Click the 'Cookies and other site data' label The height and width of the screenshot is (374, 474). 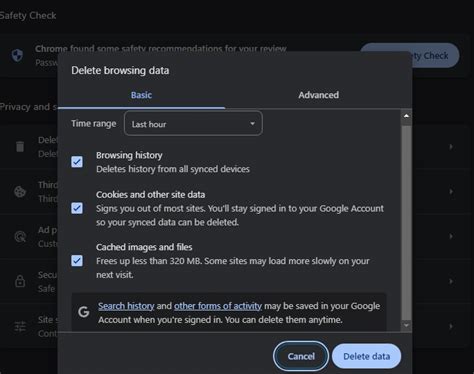click(x=150, y=195)
